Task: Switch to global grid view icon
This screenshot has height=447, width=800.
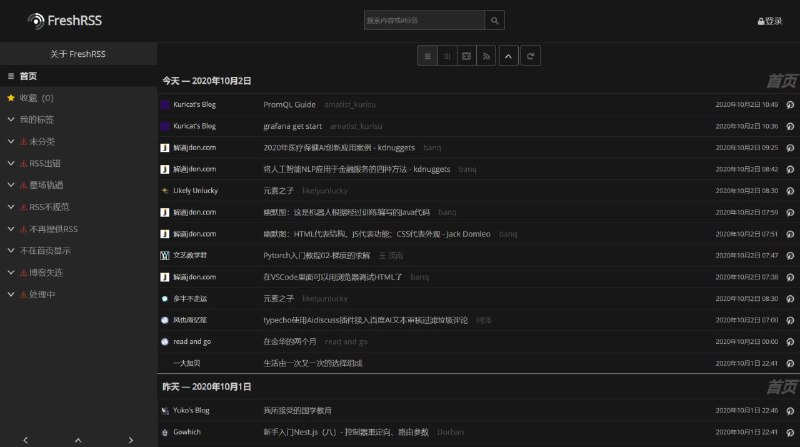Action: coord(446,56)
